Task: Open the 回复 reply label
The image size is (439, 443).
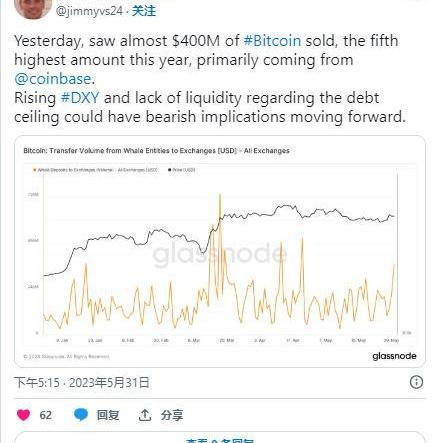Action: [x=108, y=415]
